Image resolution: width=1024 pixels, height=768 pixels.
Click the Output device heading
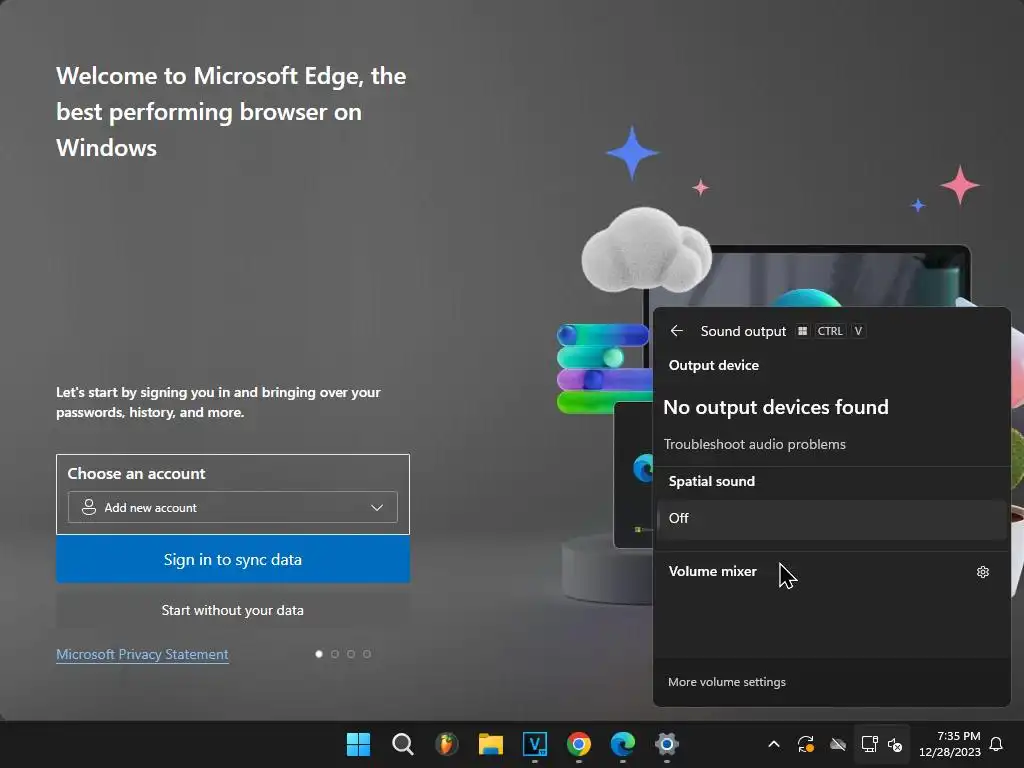click(x=714, y=366)
